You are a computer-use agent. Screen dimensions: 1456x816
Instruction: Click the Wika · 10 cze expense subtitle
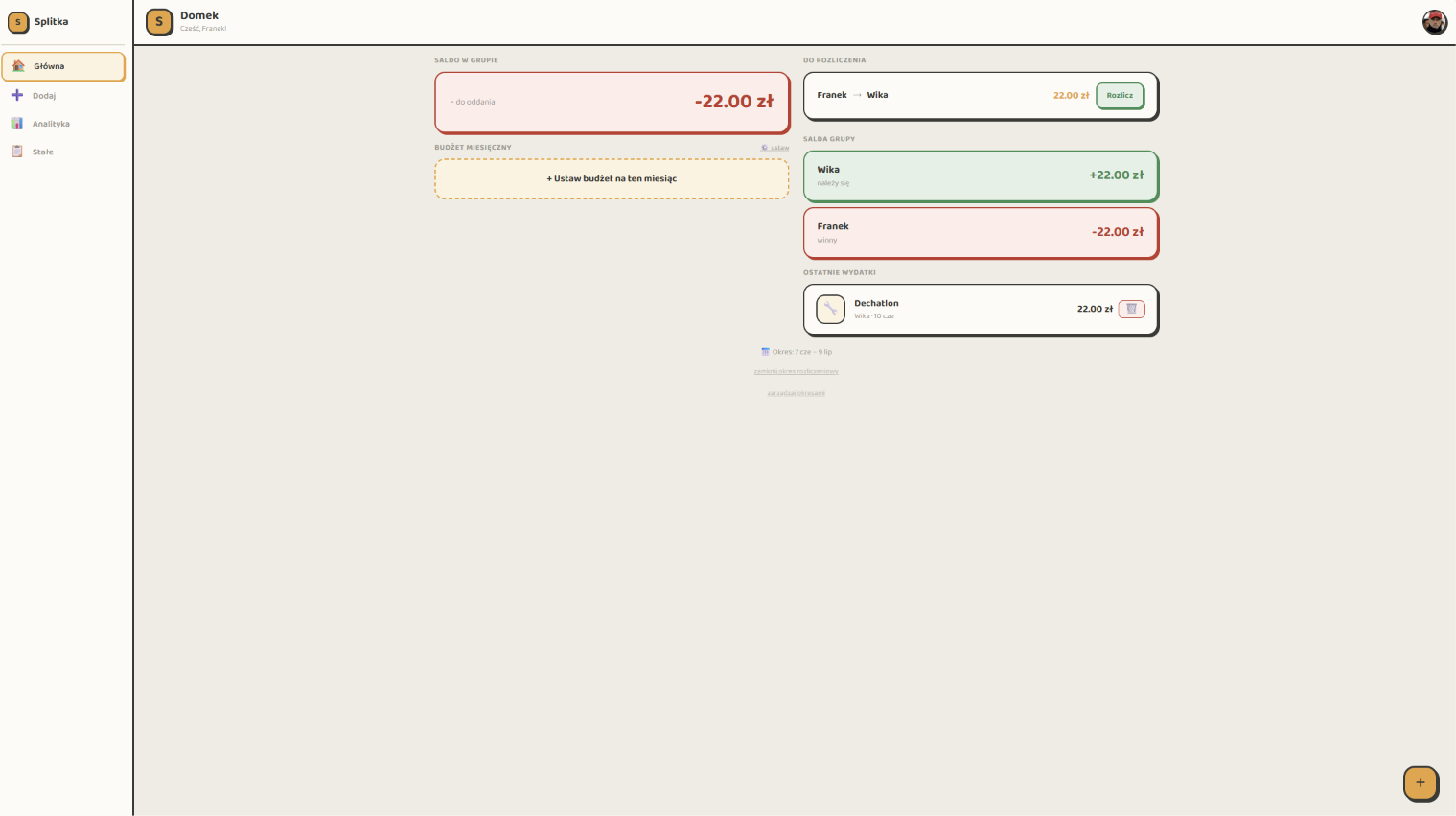click(874, 316)
